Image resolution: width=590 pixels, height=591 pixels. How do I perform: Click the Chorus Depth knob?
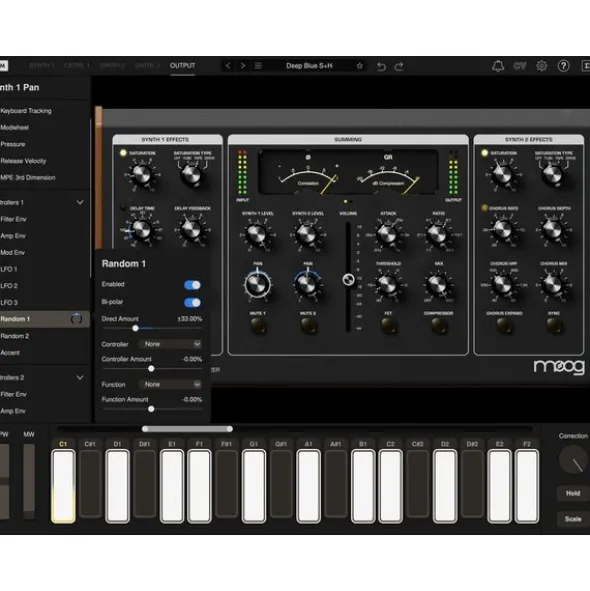[x=553, y=230]
